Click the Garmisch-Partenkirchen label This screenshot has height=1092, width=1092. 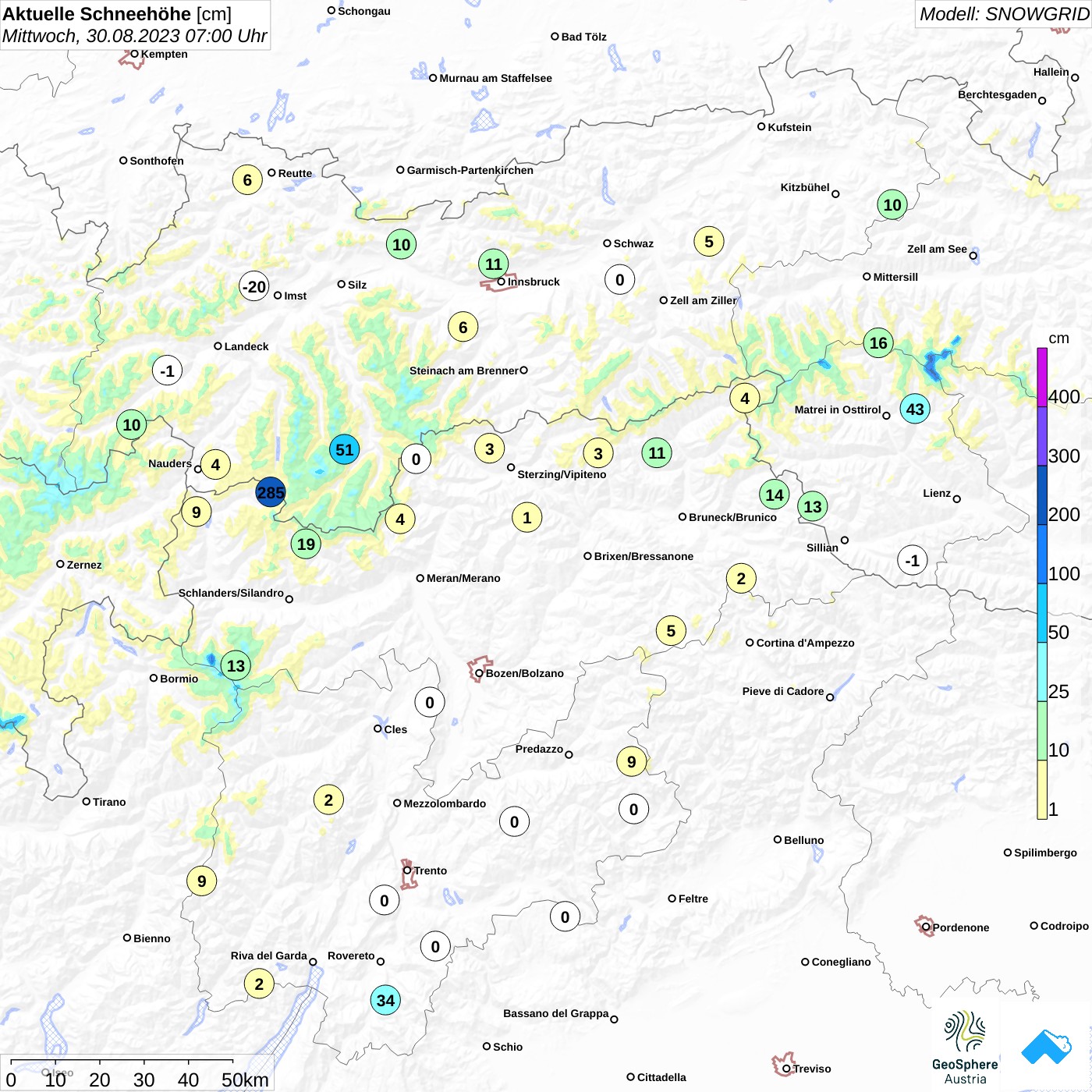click(x=470, y=170)
